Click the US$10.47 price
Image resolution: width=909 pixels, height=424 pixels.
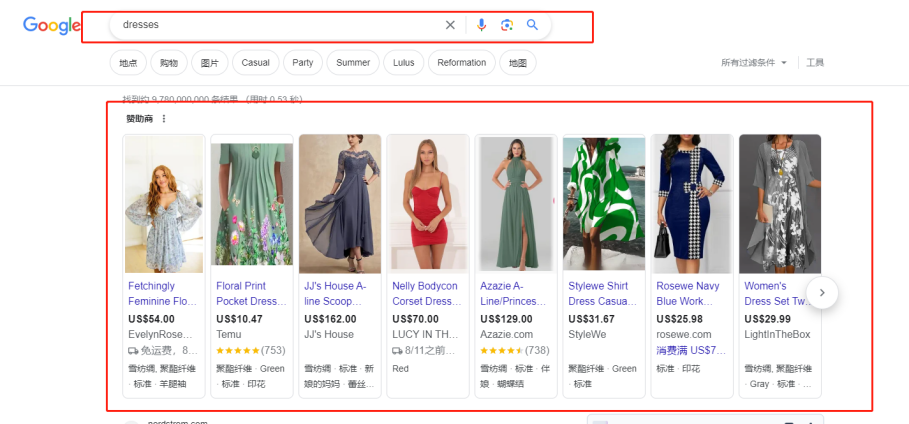[239, 319]
